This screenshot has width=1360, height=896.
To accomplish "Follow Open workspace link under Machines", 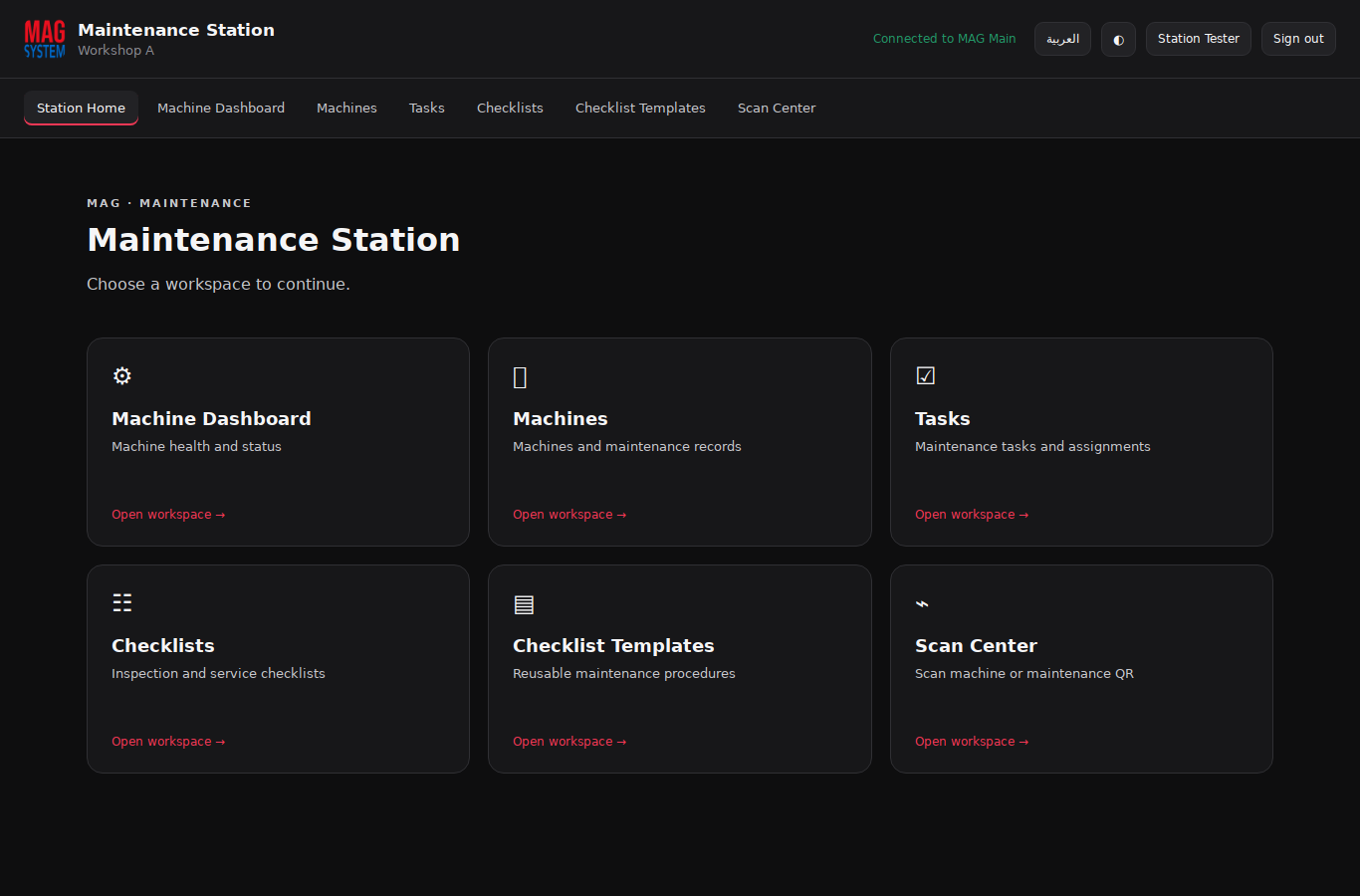I will [x=569, y=515].
